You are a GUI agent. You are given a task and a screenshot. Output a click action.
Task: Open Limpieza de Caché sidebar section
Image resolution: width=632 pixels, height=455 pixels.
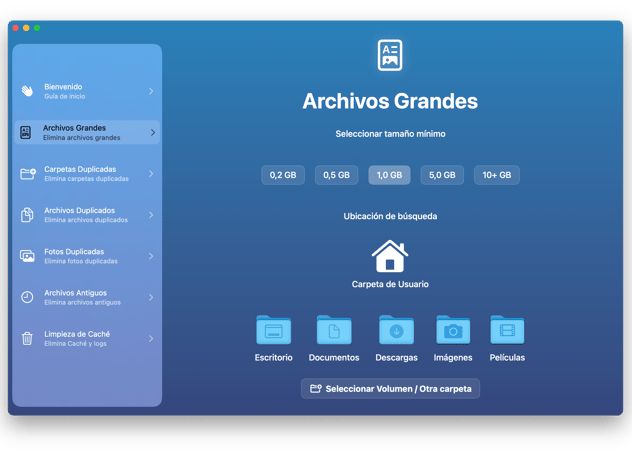pos(87,339)
